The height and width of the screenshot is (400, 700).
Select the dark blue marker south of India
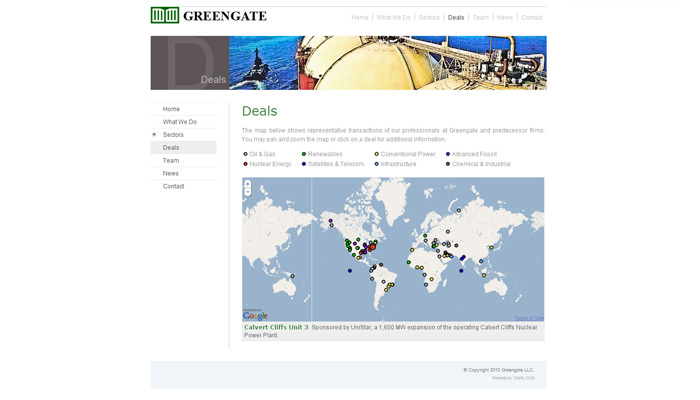tap(461, 271)
